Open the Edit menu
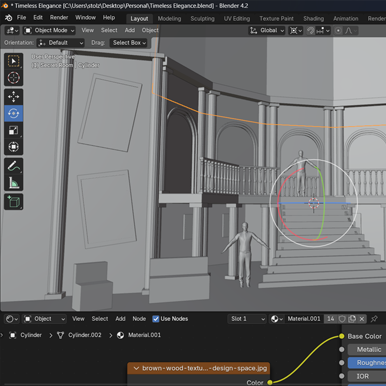The width and height of the screenshot is (386, 386). pyautogui.click(x=38, y=18)
